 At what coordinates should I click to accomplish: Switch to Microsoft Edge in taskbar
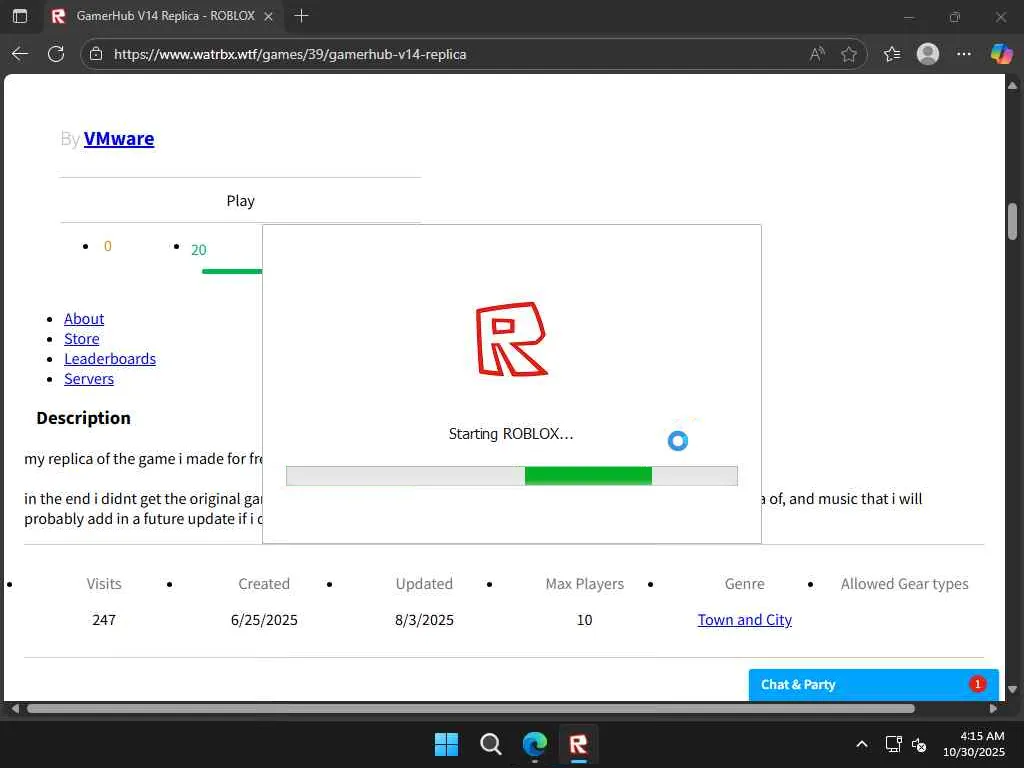pyautogui.click(x=535, y=744)
